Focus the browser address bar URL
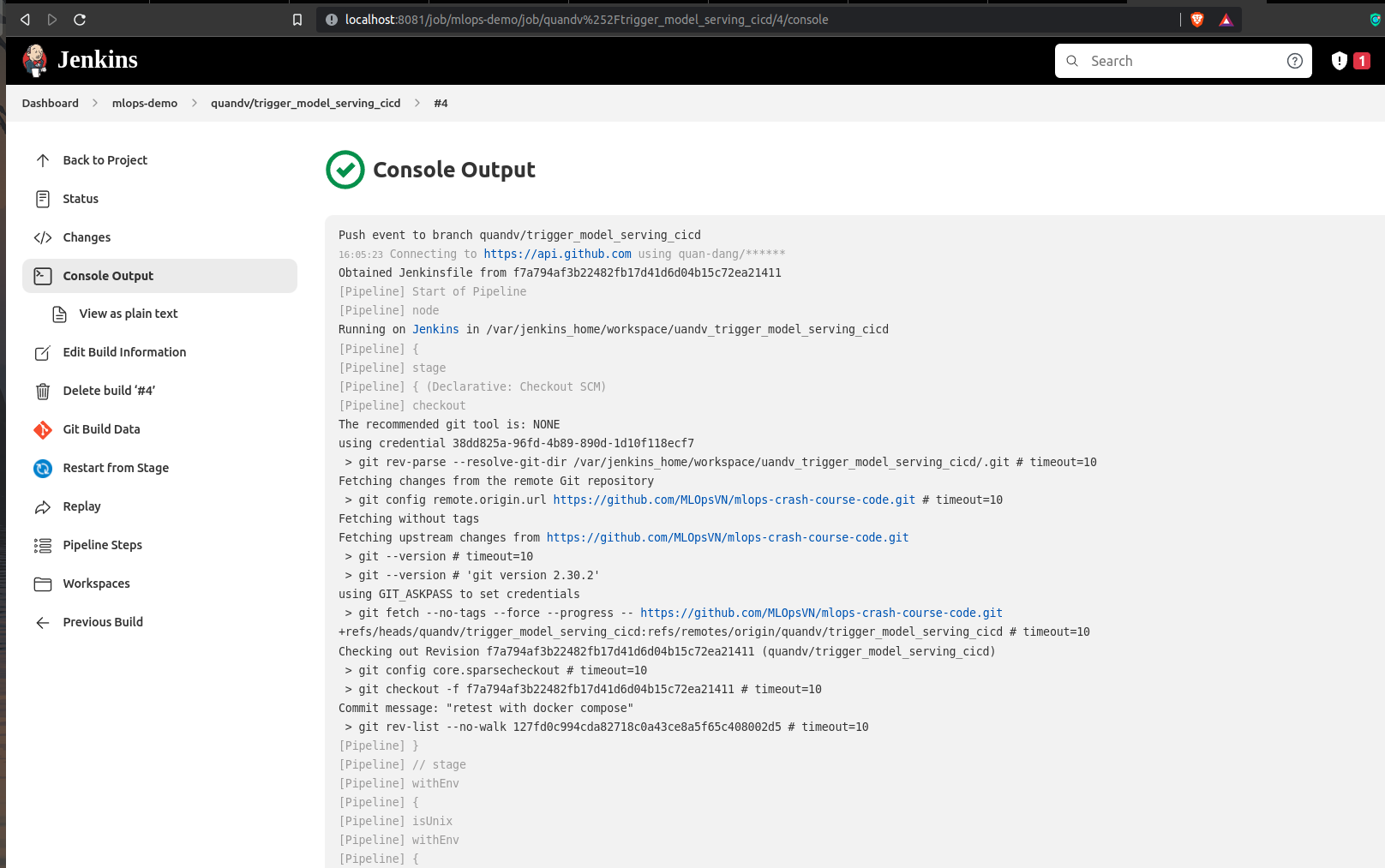 586,20
